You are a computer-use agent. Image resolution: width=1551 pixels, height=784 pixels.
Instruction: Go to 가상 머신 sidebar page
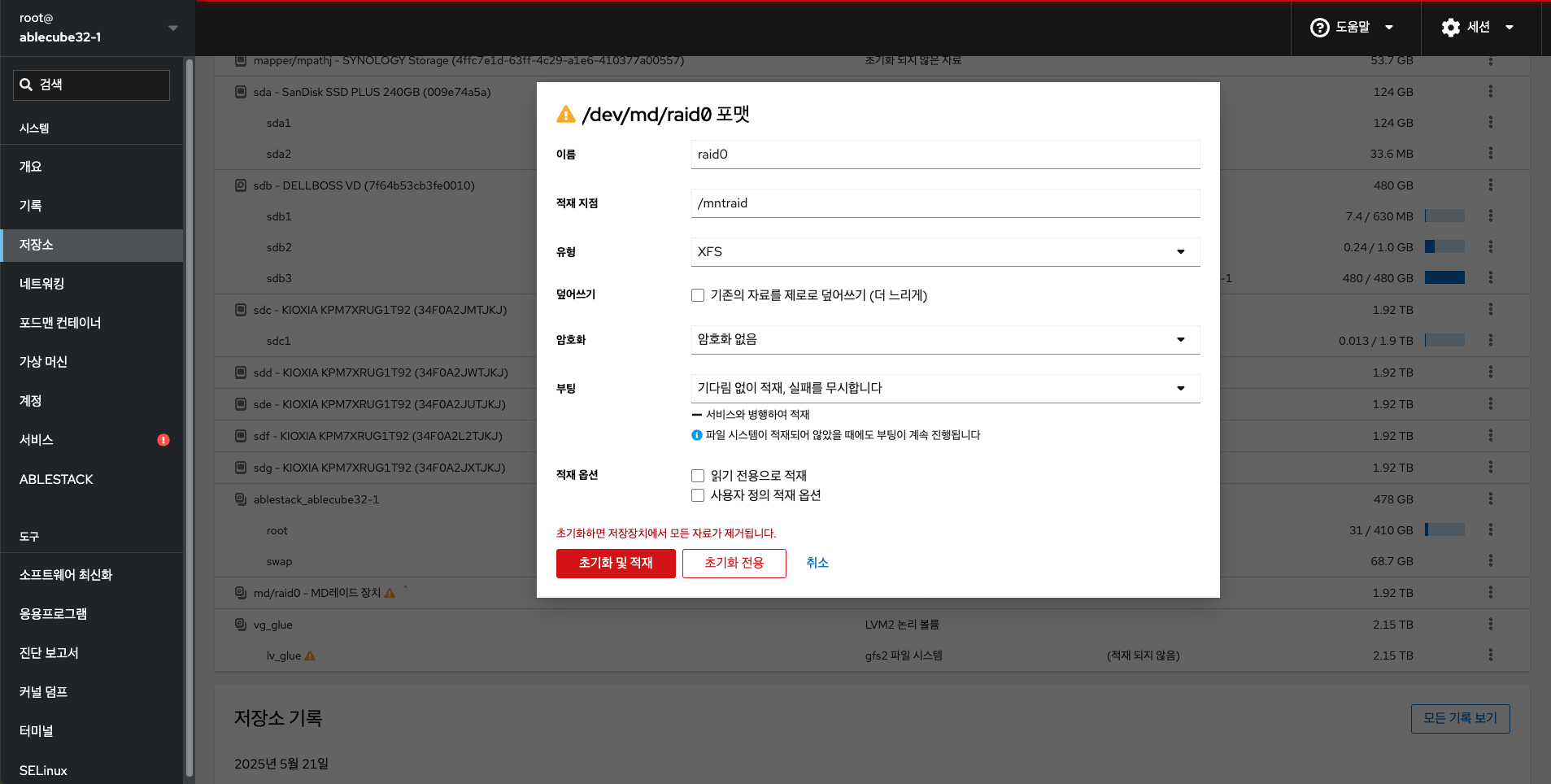coord(44,362)
